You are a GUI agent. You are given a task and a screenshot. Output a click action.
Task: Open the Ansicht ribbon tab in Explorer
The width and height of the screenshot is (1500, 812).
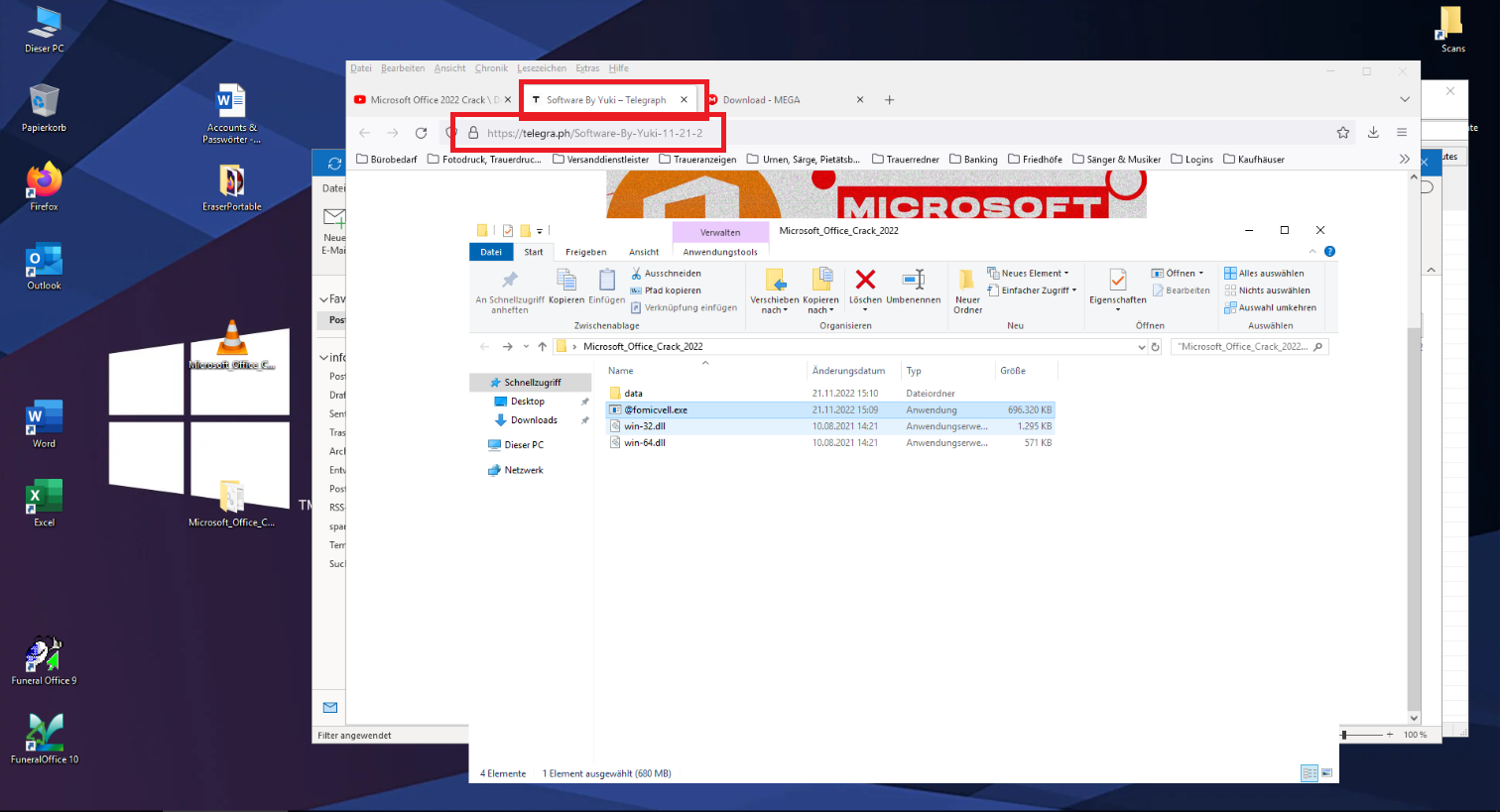tap(643, 252)
